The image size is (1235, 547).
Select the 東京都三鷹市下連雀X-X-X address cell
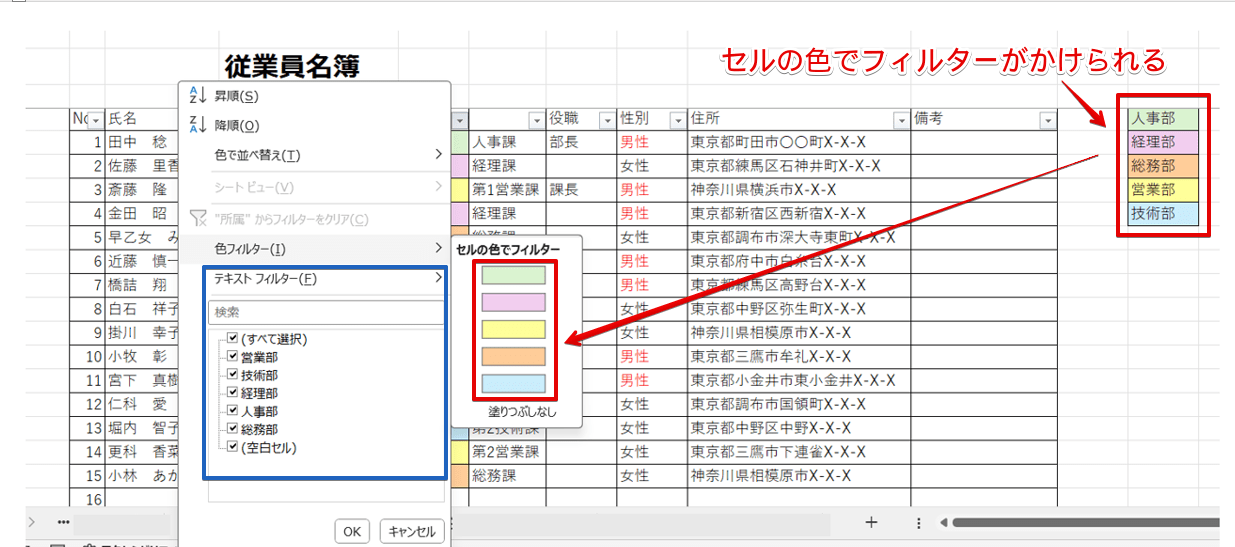[799, 452]
